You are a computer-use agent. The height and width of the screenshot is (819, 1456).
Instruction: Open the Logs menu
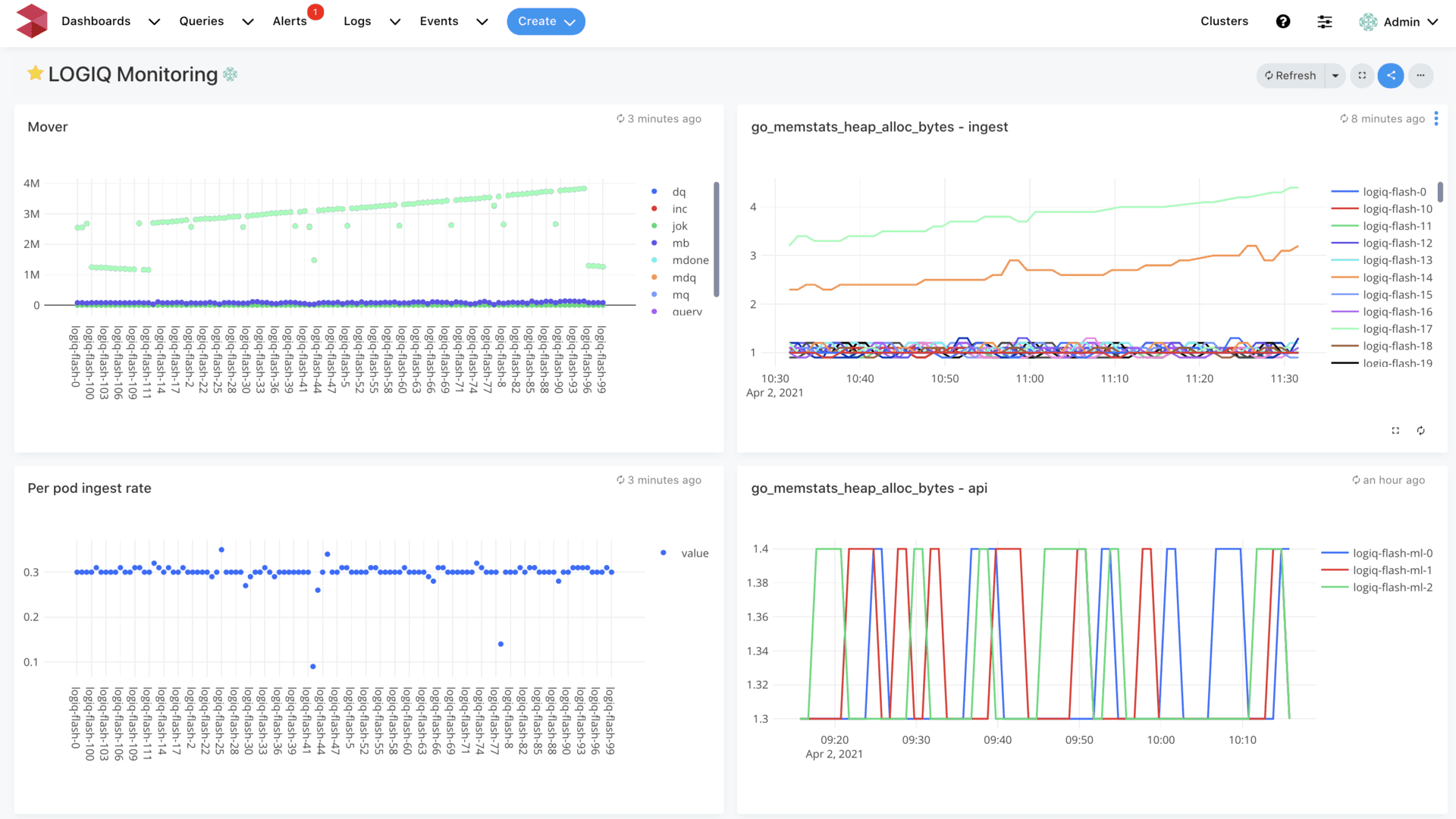[357, 21]
